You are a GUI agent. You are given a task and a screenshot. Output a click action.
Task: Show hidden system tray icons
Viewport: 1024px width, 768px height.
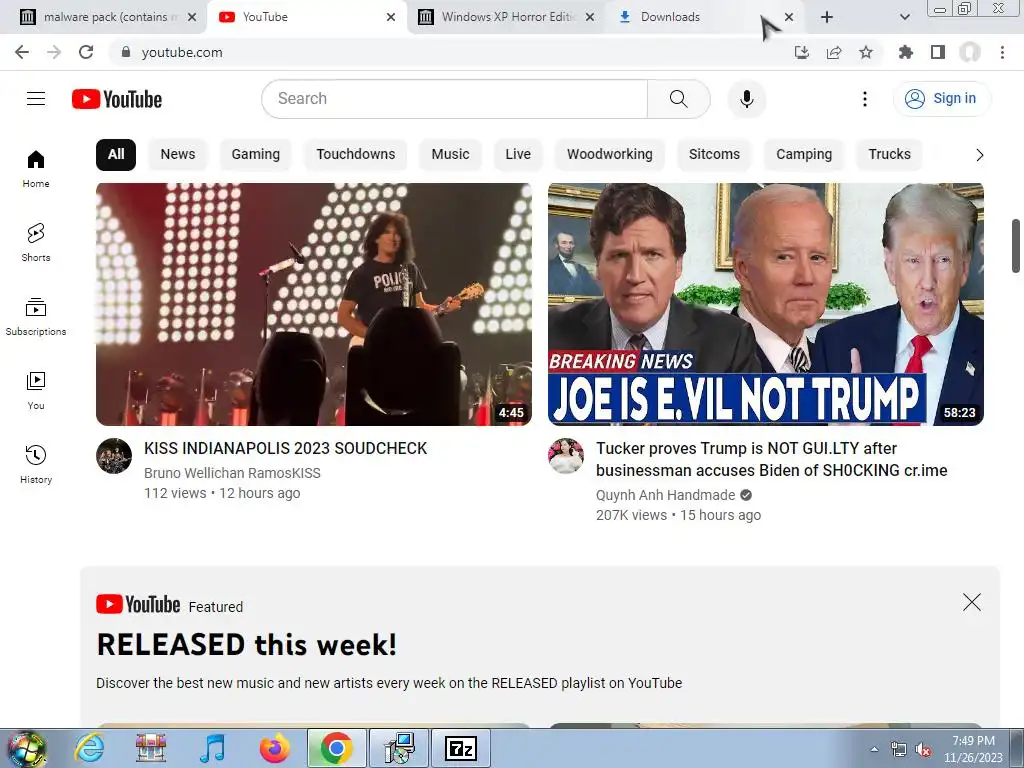click(874, 749)
